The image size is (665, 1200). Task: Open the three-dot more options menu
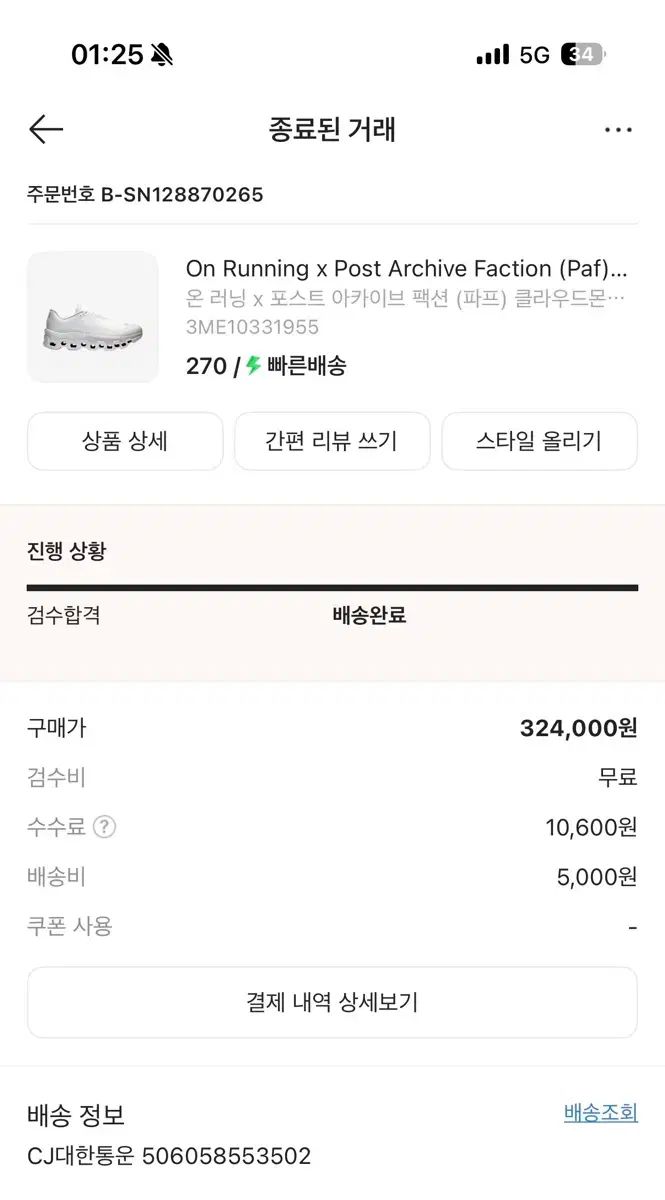point(618,130)
